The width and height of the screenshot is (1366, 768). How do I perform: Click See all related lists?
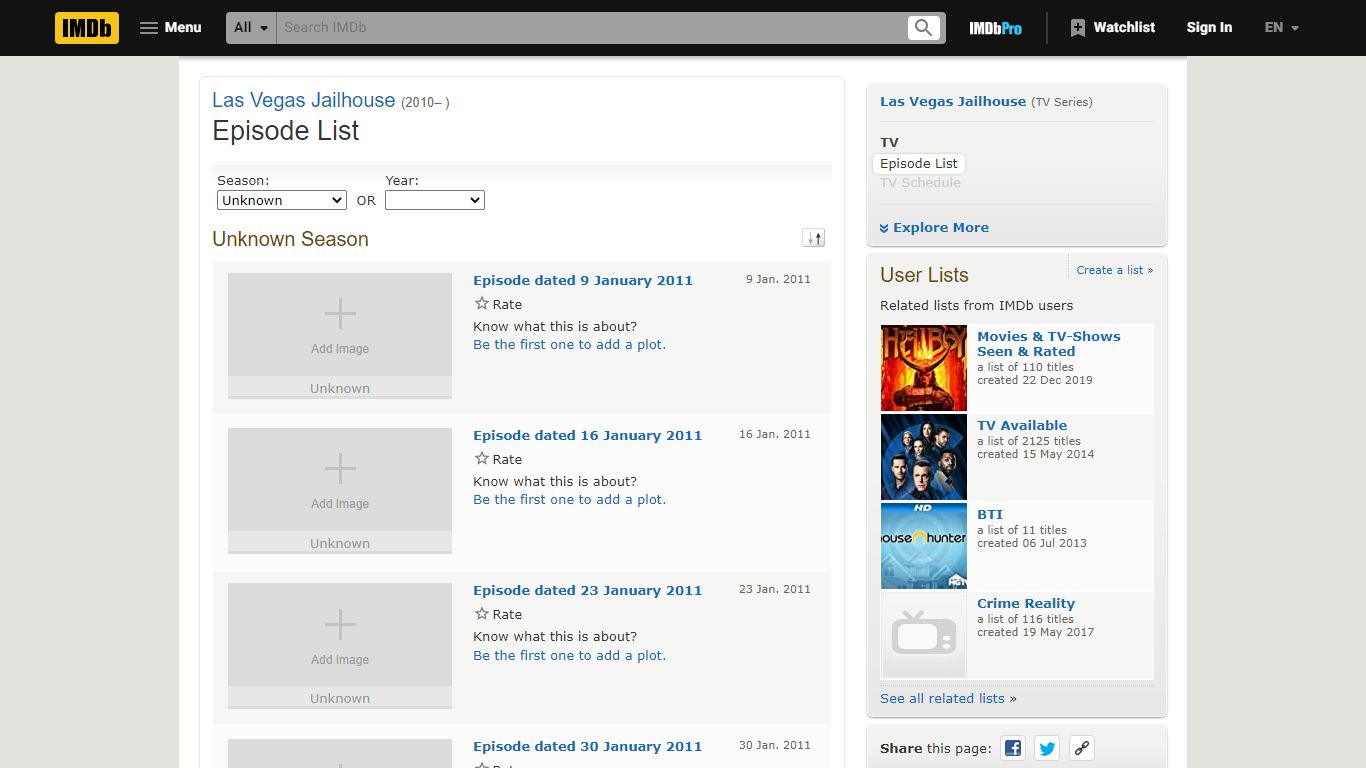click(942, 699)
